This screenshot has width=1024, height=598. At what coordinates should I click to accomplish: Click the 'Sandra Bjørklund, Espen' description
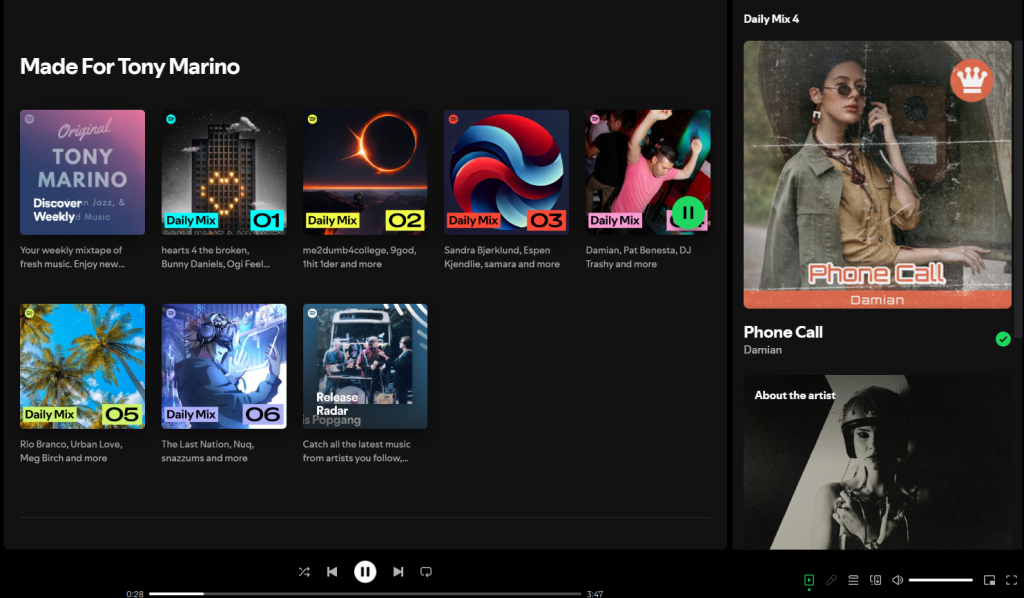(502, 257)
